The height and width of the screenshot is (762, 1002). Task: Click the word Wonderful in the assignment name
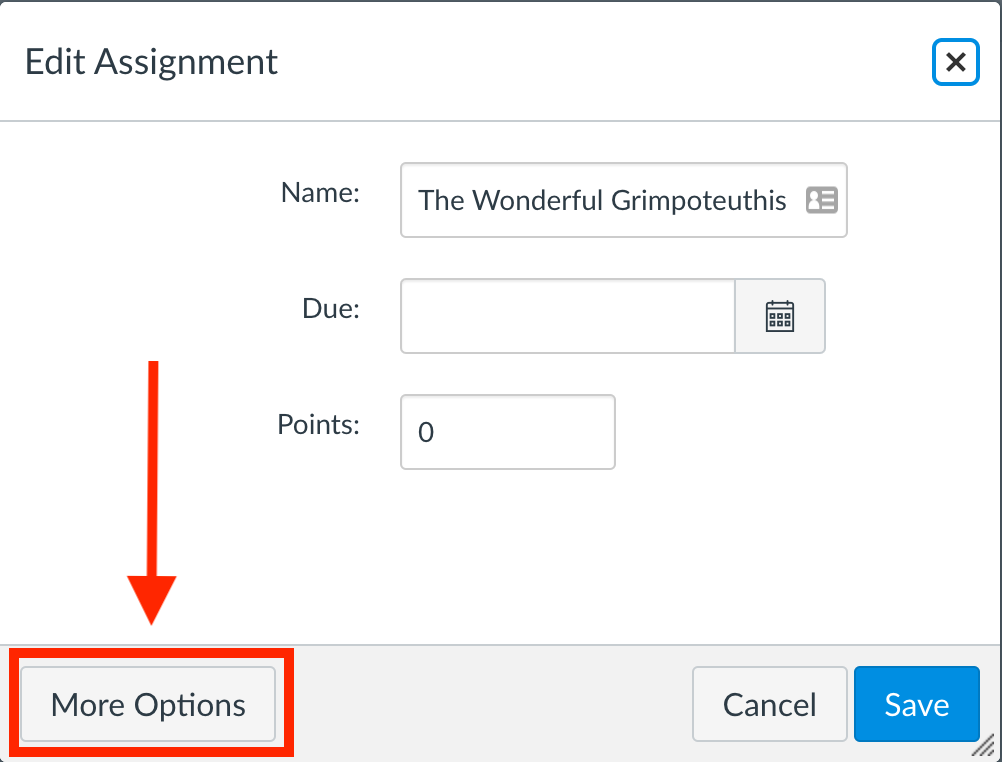click(538, 200)
